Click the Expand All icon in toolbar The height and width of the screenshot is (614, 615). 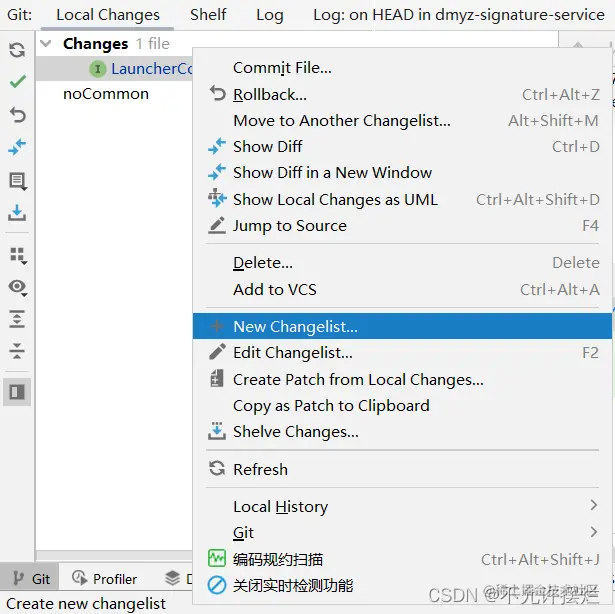[x=17, y=319]
